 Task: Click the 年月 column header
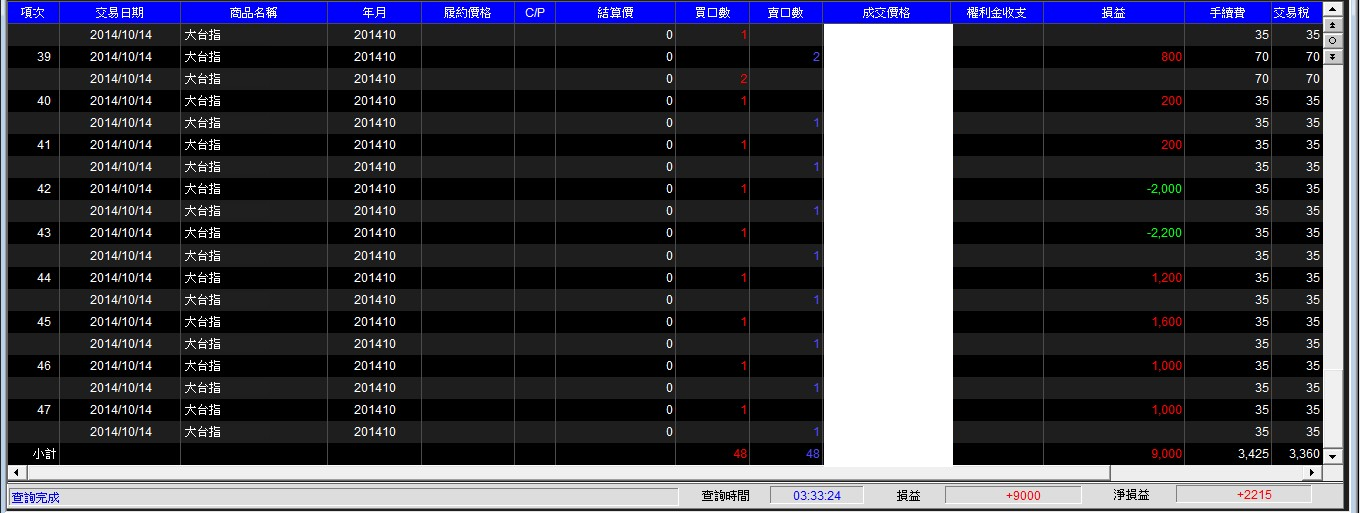pos(375,13)
